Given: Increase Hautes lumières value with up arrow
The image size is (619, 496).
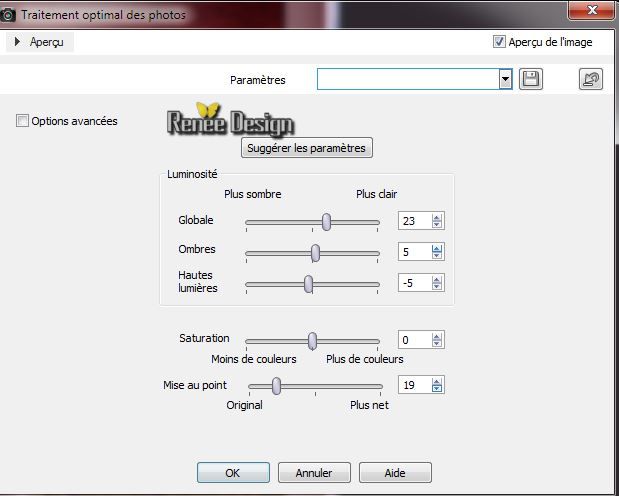Looking at the screenshot, I should click(437, 279).
